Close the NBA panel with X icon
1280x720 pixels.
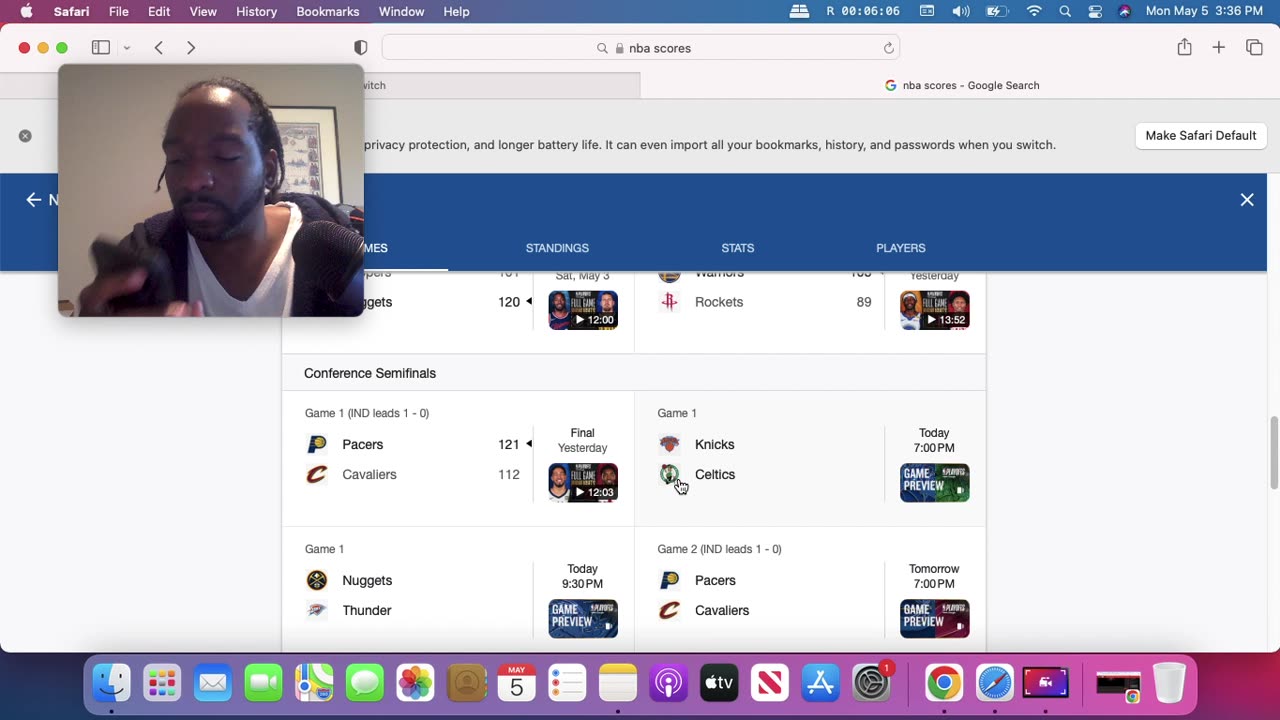click(x=1247, y=200)
